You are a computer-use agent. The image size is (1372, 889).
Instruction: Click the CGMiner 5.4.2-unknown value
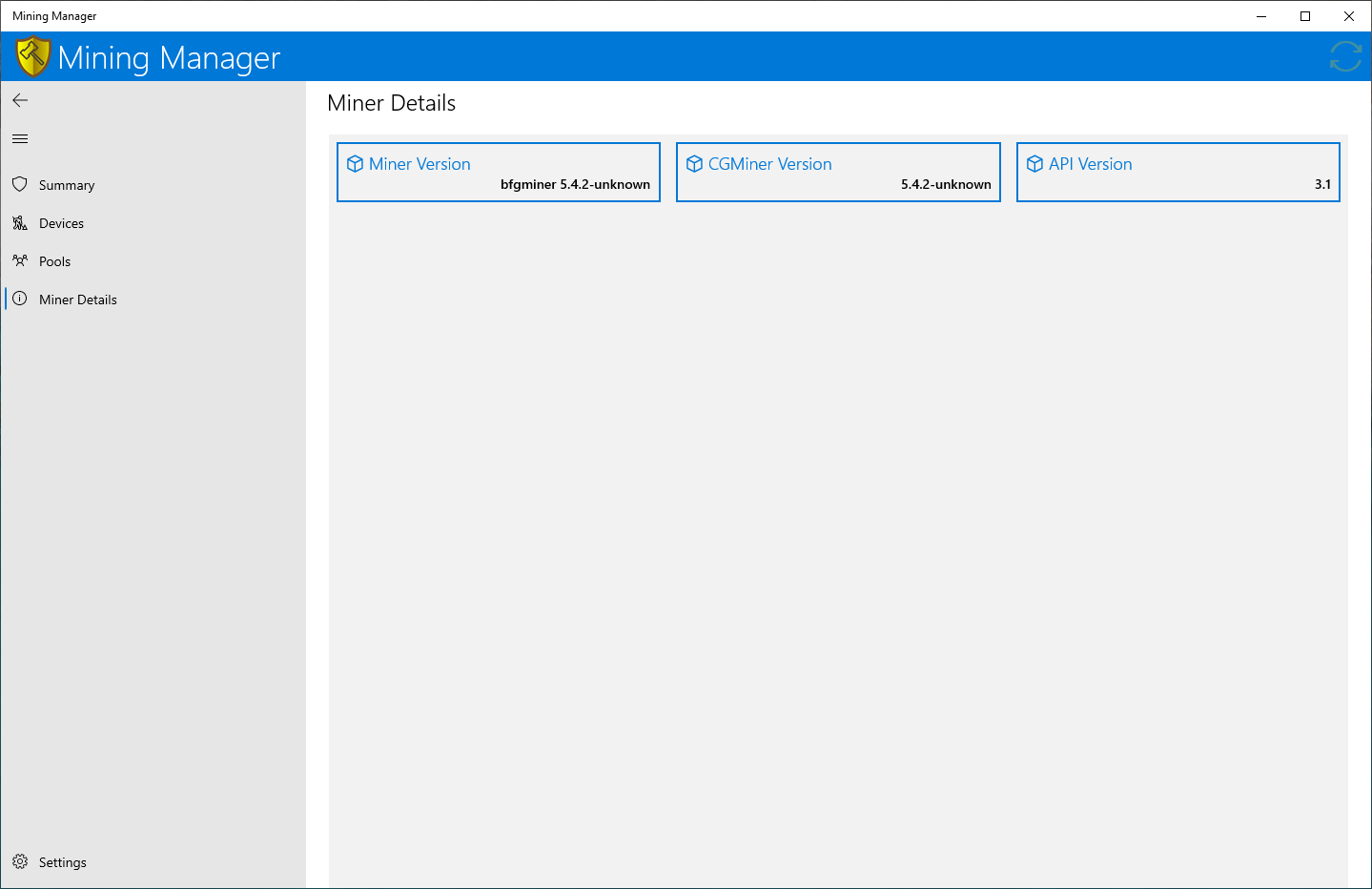[946, 184]
